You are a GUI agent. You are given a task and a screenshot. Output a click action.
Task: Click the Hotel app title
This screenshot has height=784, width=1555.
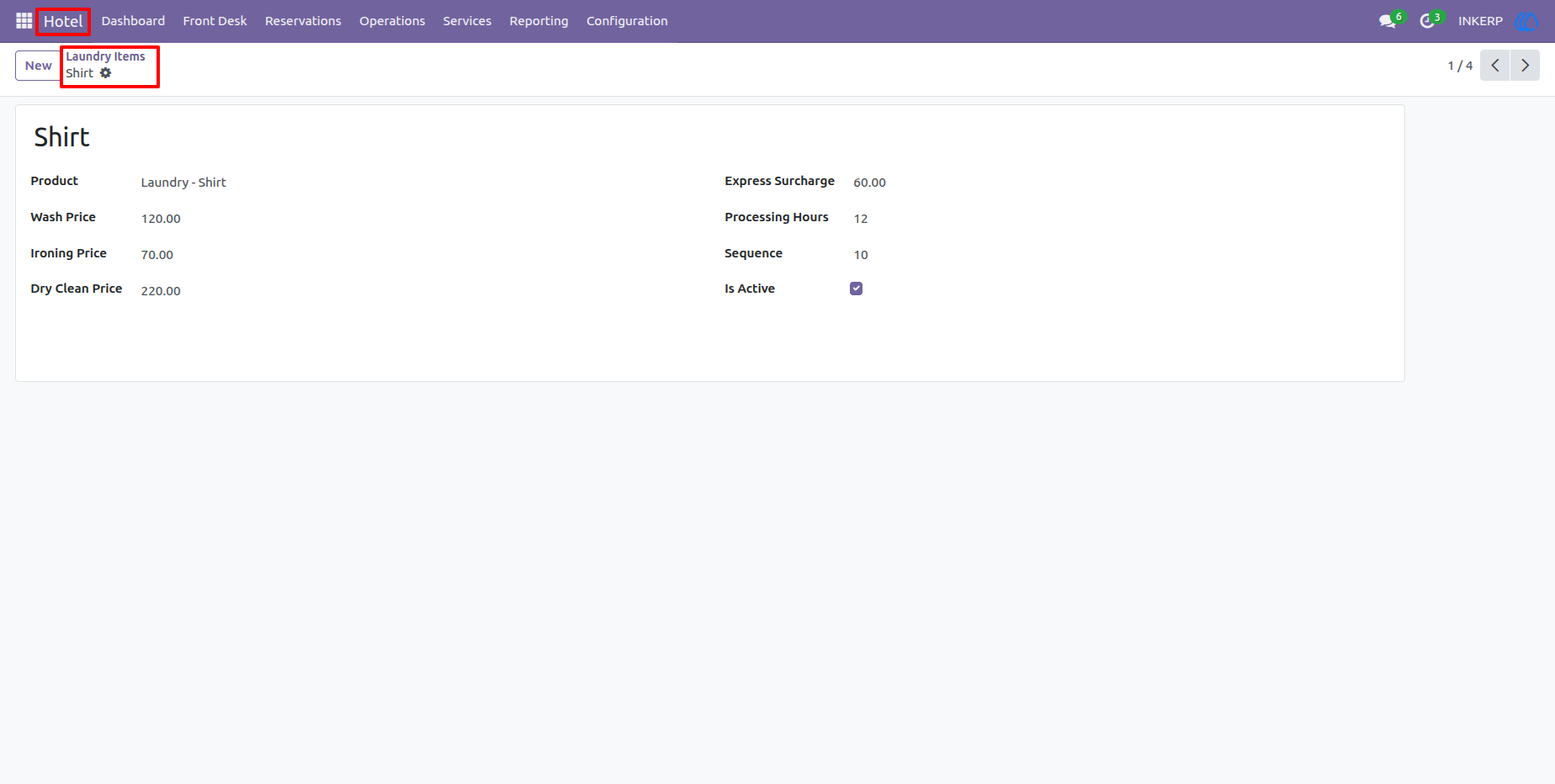[x=63, y=21]
